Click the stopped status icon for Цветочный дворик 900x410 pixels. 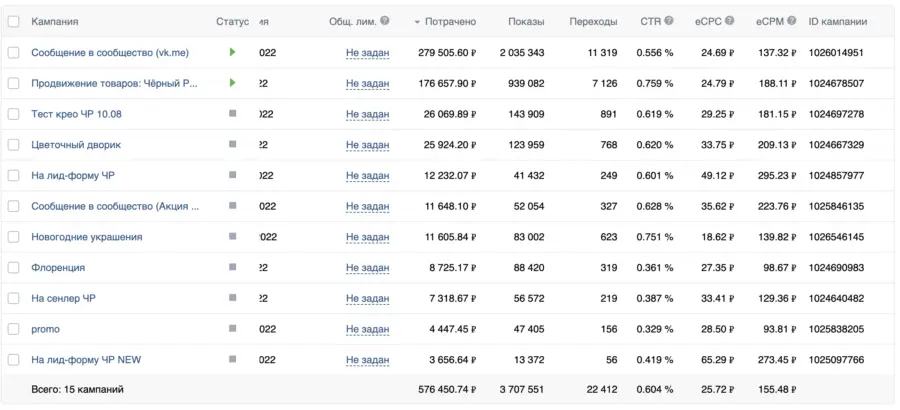pos(232,145)
